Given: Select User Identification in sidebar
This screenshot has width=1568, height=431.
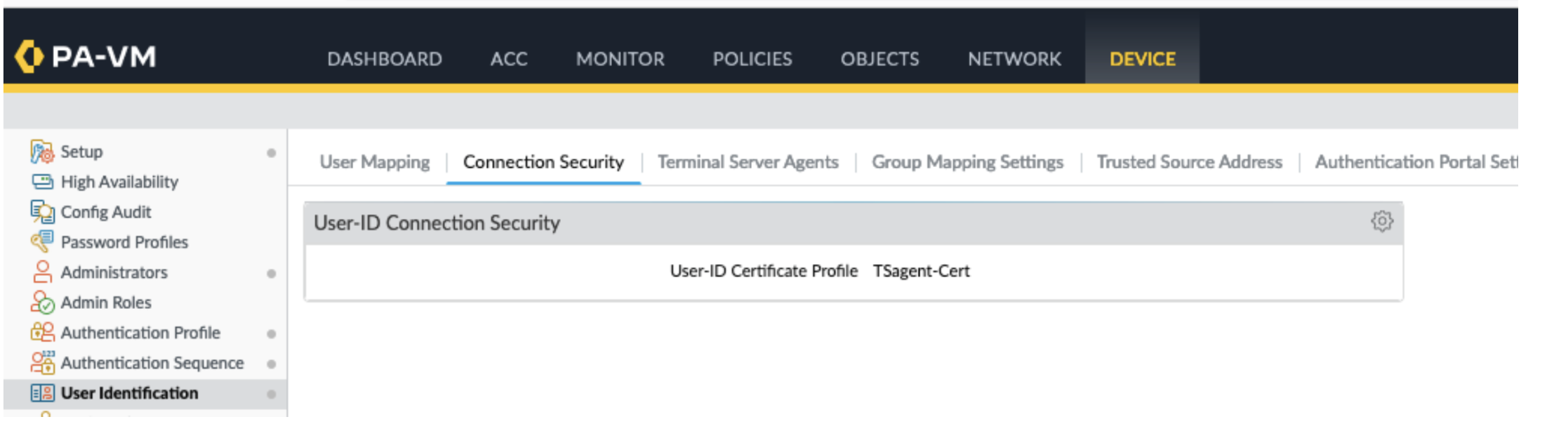Looking at the screenshot, I should (129, 393).
